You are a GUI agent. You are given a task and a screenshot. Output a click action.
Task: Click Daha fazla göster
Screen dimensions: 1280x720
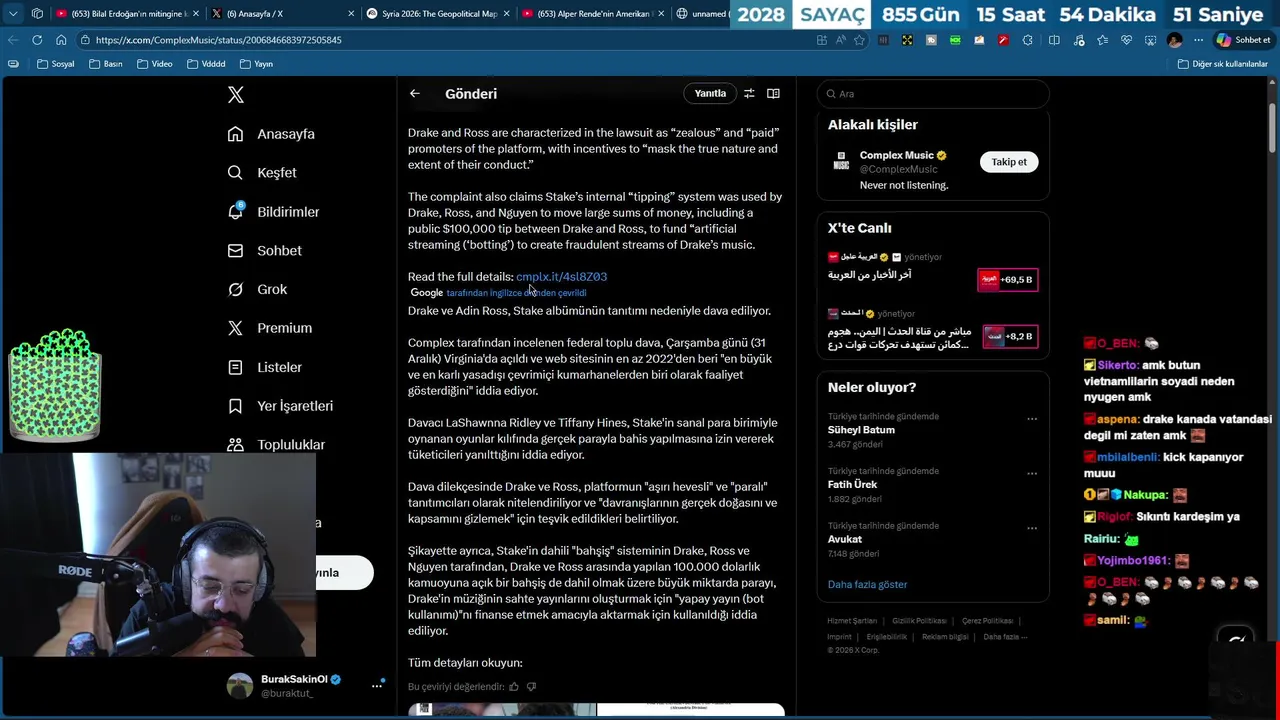tap(867, 584)
